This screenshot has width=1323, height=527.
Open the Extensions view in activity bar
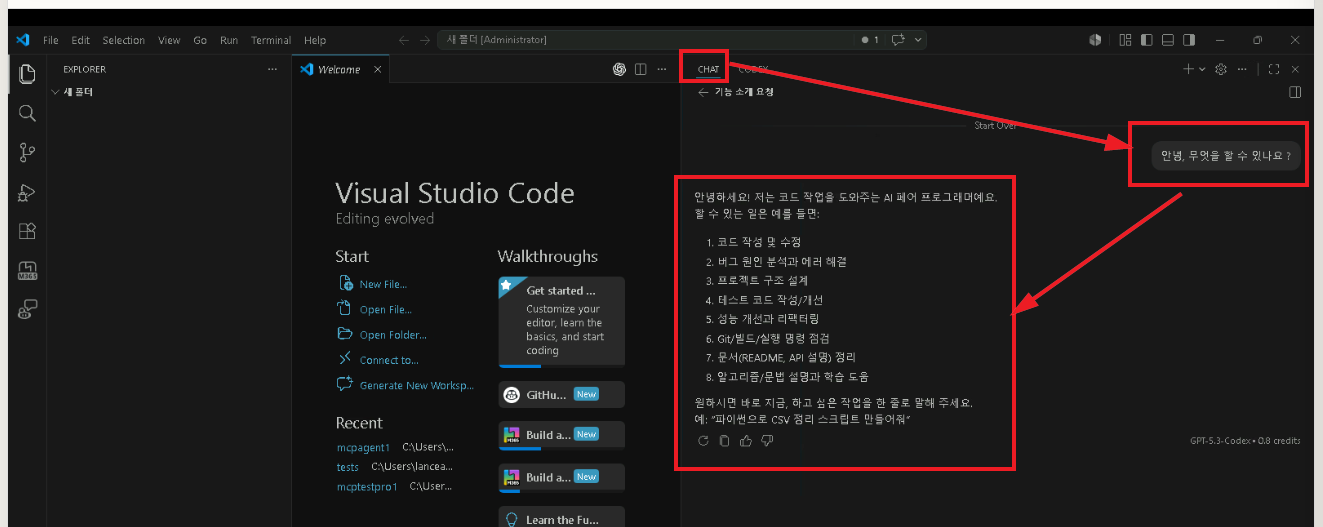click(27, 231)
